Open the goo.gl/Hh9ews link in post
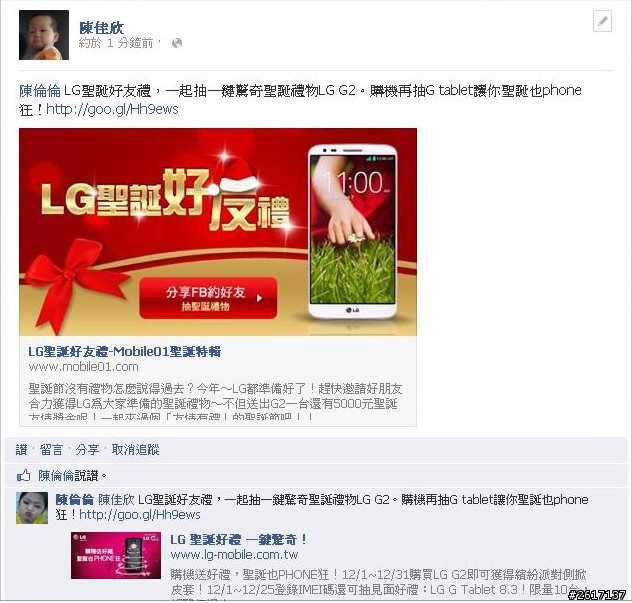The height and width of the screenshot is (603, 632). click(112, 109)
